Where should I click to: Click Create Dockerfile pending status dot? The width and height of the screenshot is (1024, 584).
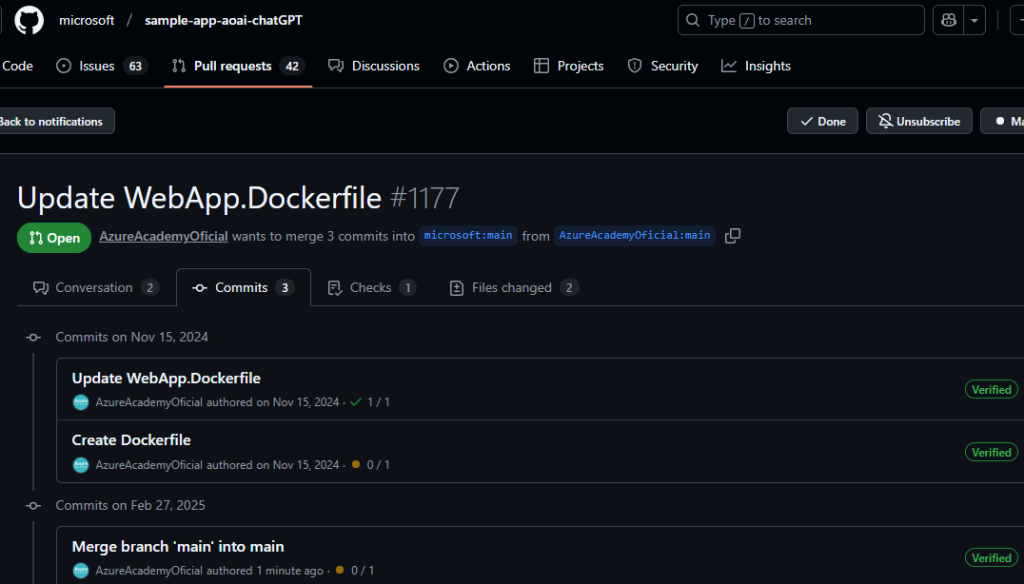[x=355, y=465]
